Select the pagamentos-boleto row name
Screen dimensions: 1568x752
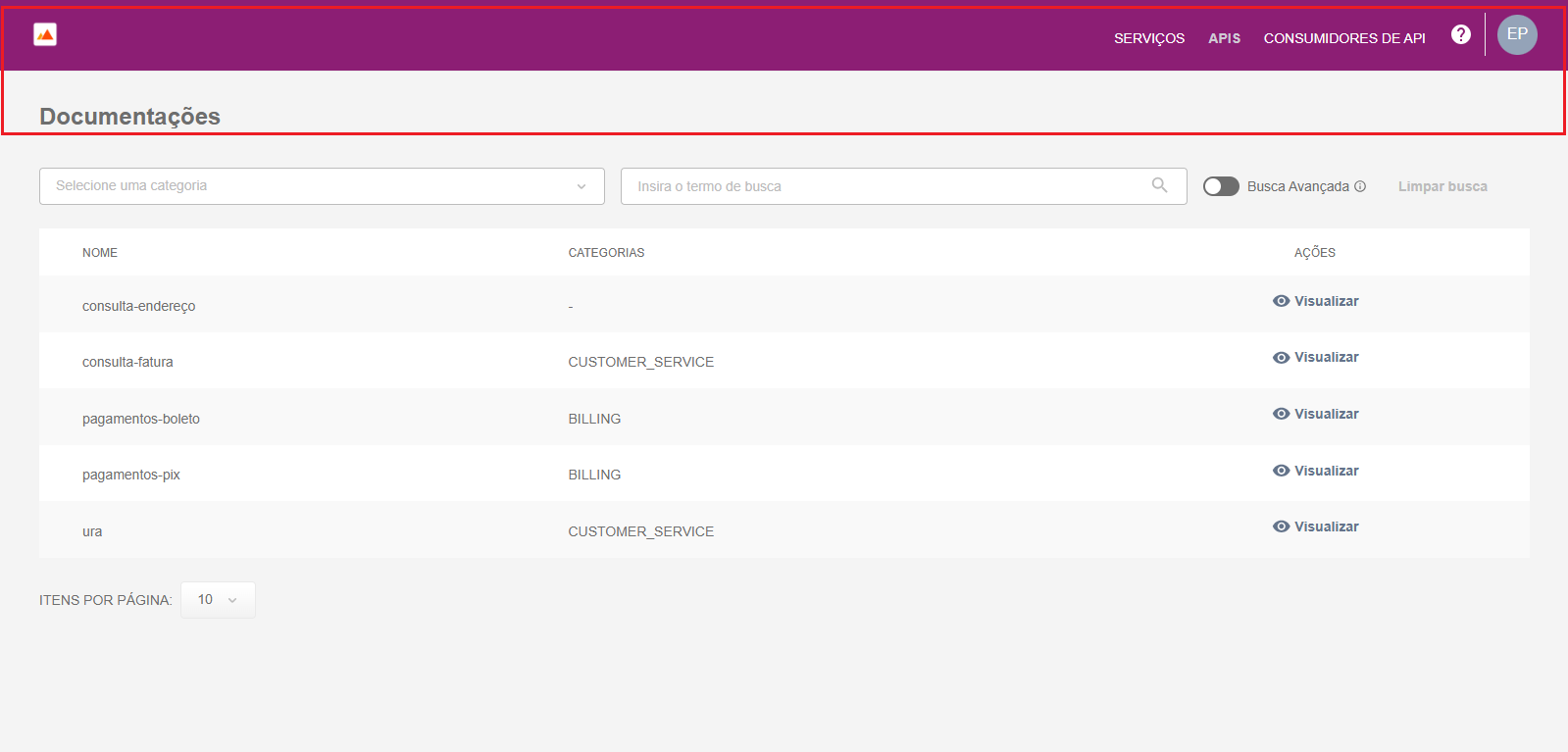click(141, 419)
